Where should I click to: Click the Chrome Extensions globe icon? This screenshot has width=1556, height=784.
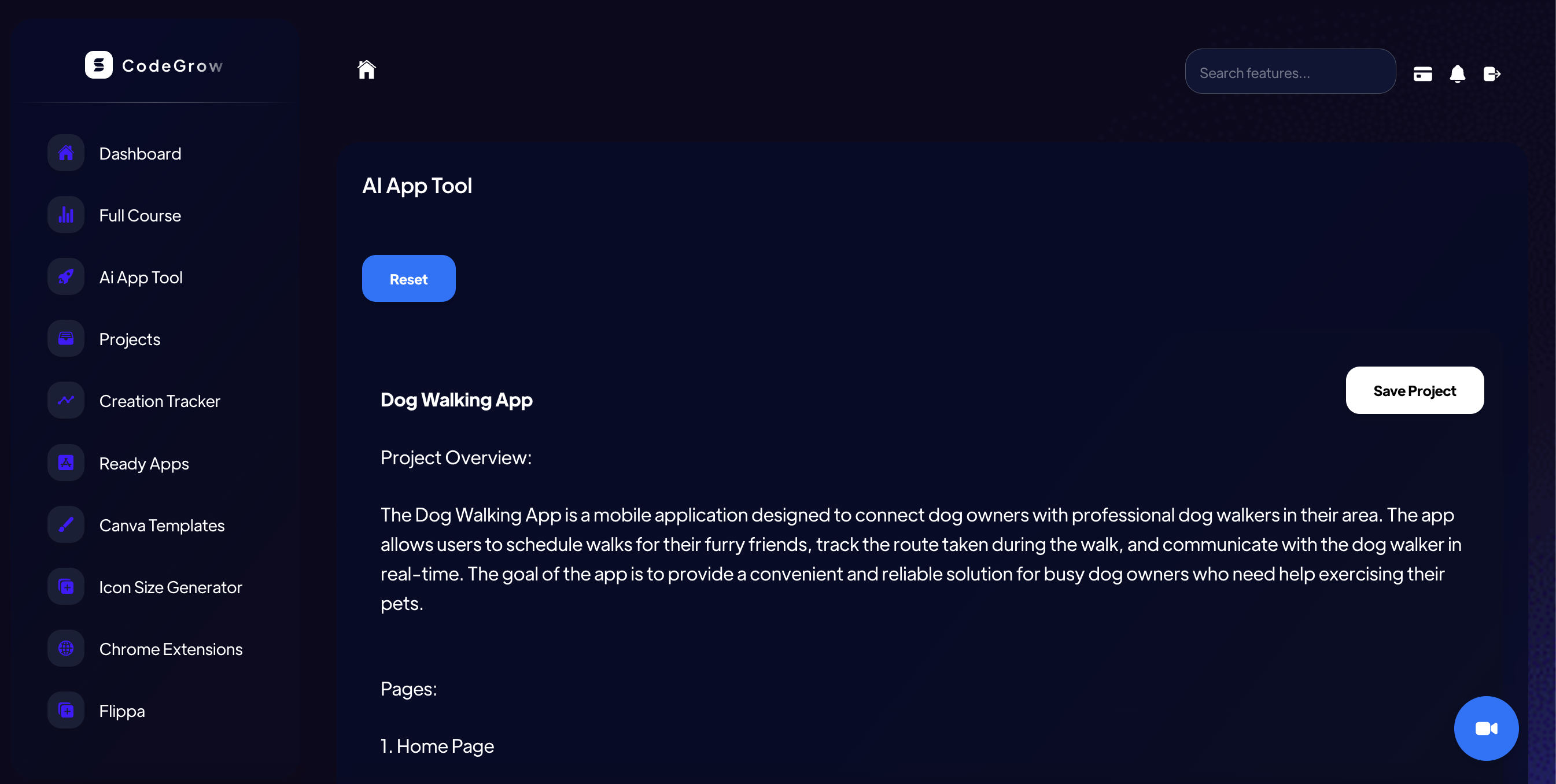point(66,648)
